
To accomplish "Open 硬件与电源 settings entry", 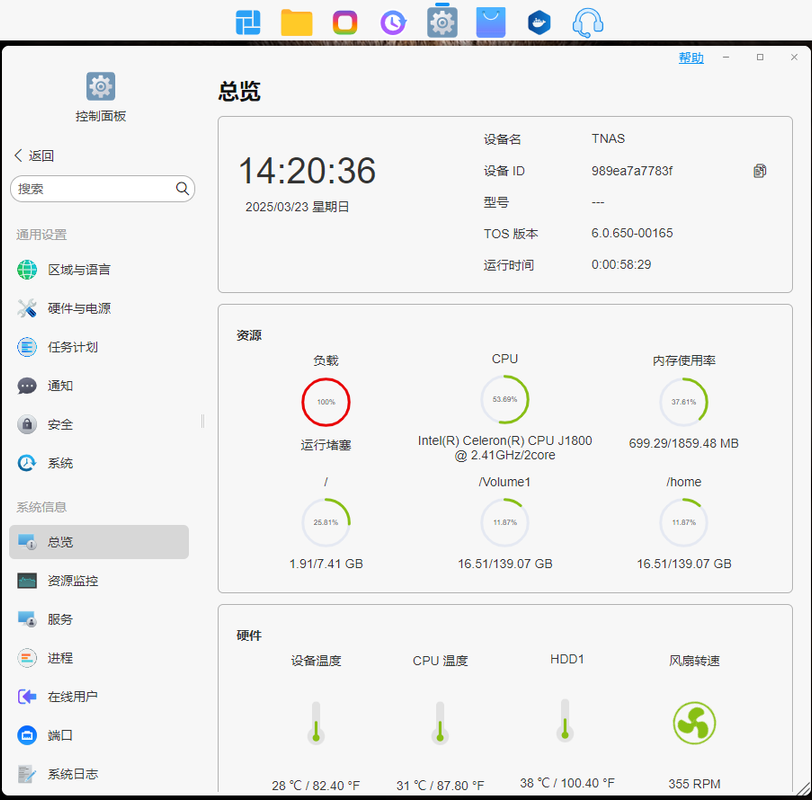I will [x=79, y=309].
